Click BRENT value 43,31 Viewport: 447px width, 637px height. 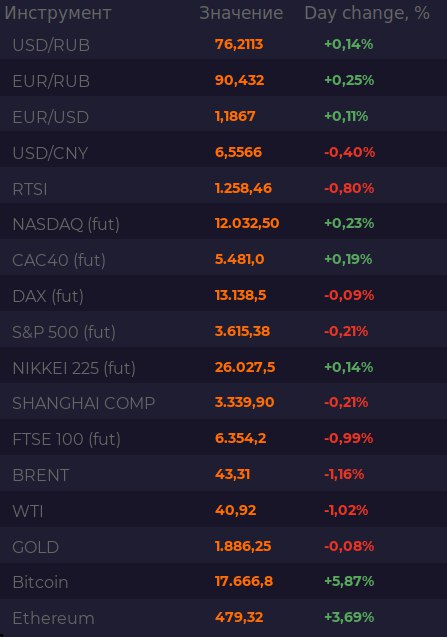(232, 474)
